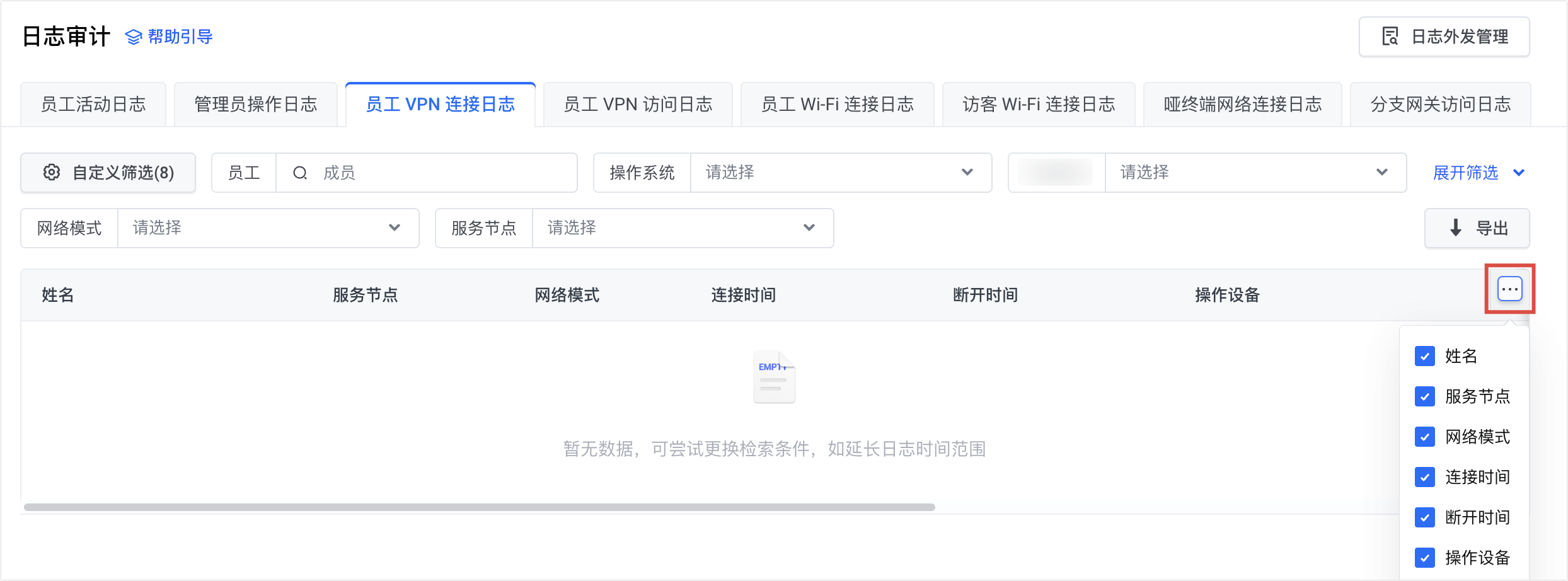Click the 导出 export button
Screen dimensions: 1568x581
(x=1477, y=228)
